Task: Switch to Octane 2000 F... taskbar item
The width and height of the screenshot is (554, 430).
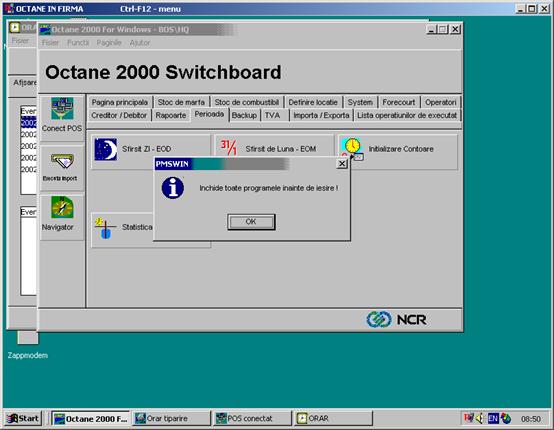Action: (x=91, y=419)
